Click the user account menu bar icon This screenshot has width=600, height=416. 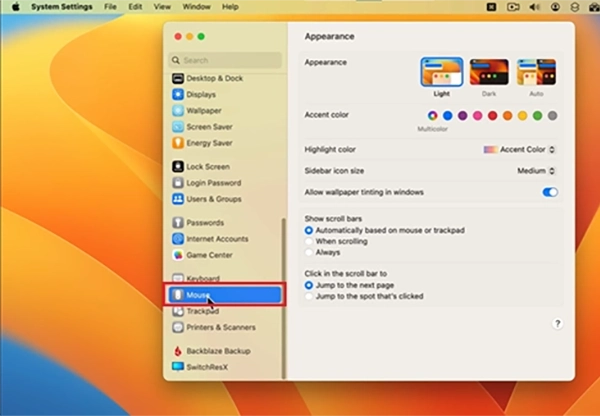point(555,7)
